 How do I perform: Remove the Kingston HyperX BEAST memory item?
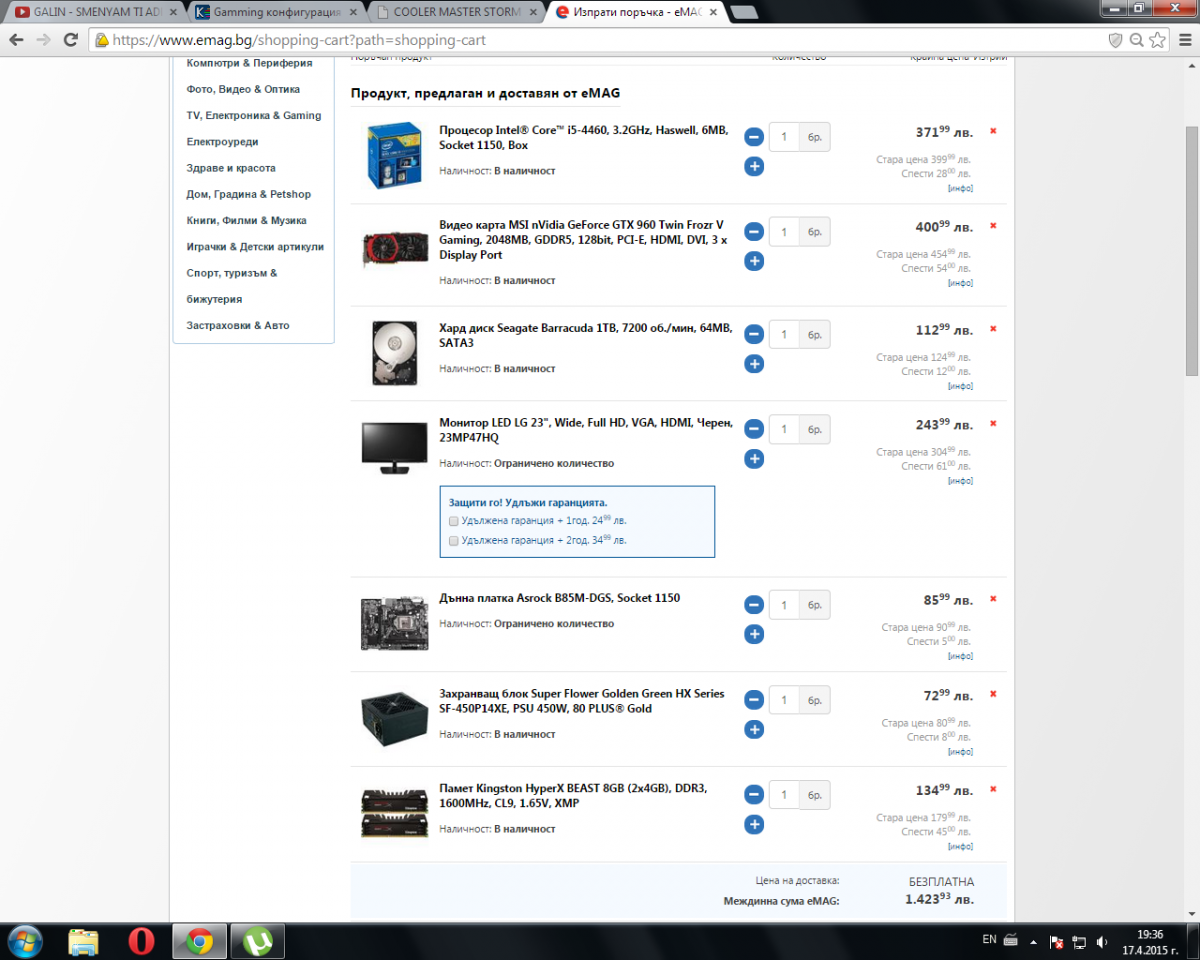click(993, 789)
